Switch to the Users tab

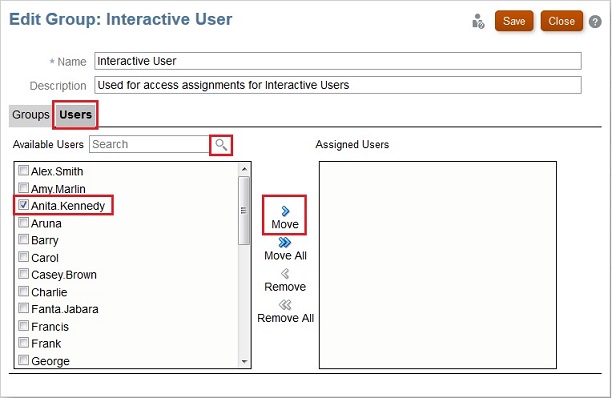(x=75, y=115)
